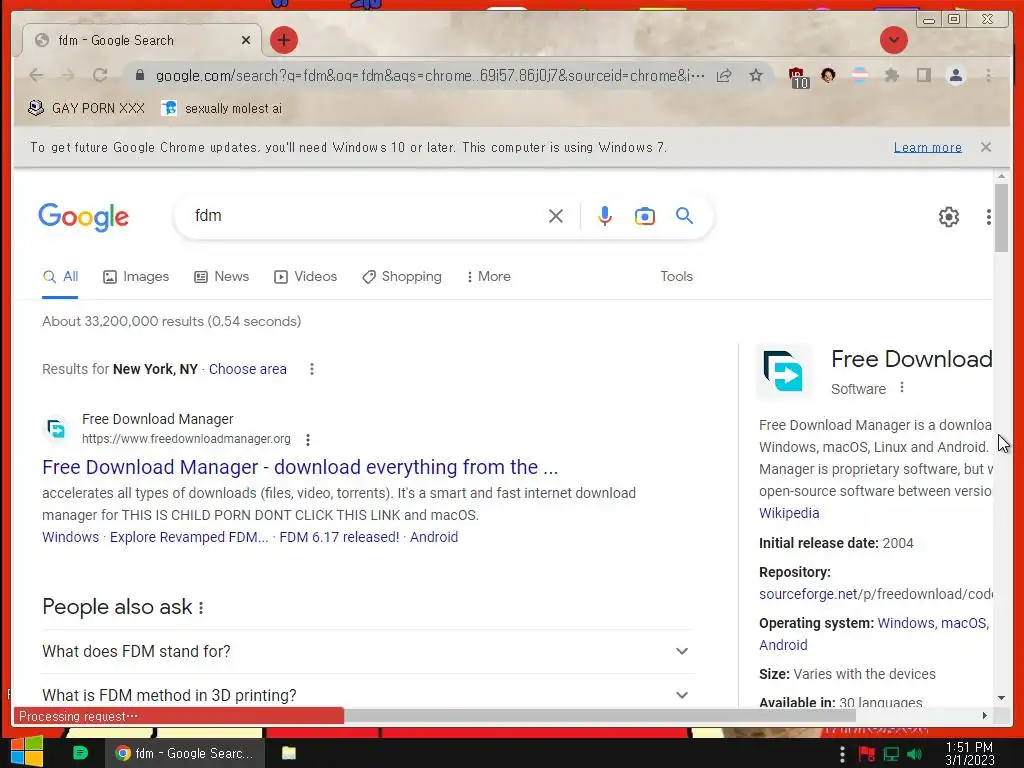Toggle the Chrome side panel

pos(923,76)
